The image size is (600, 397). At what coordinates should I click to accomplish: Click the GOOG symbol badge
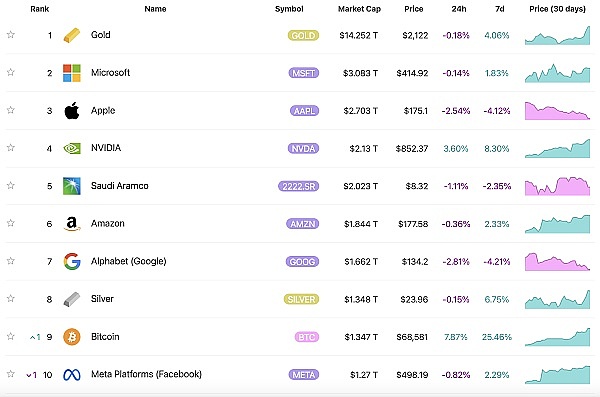click(302, 261)
